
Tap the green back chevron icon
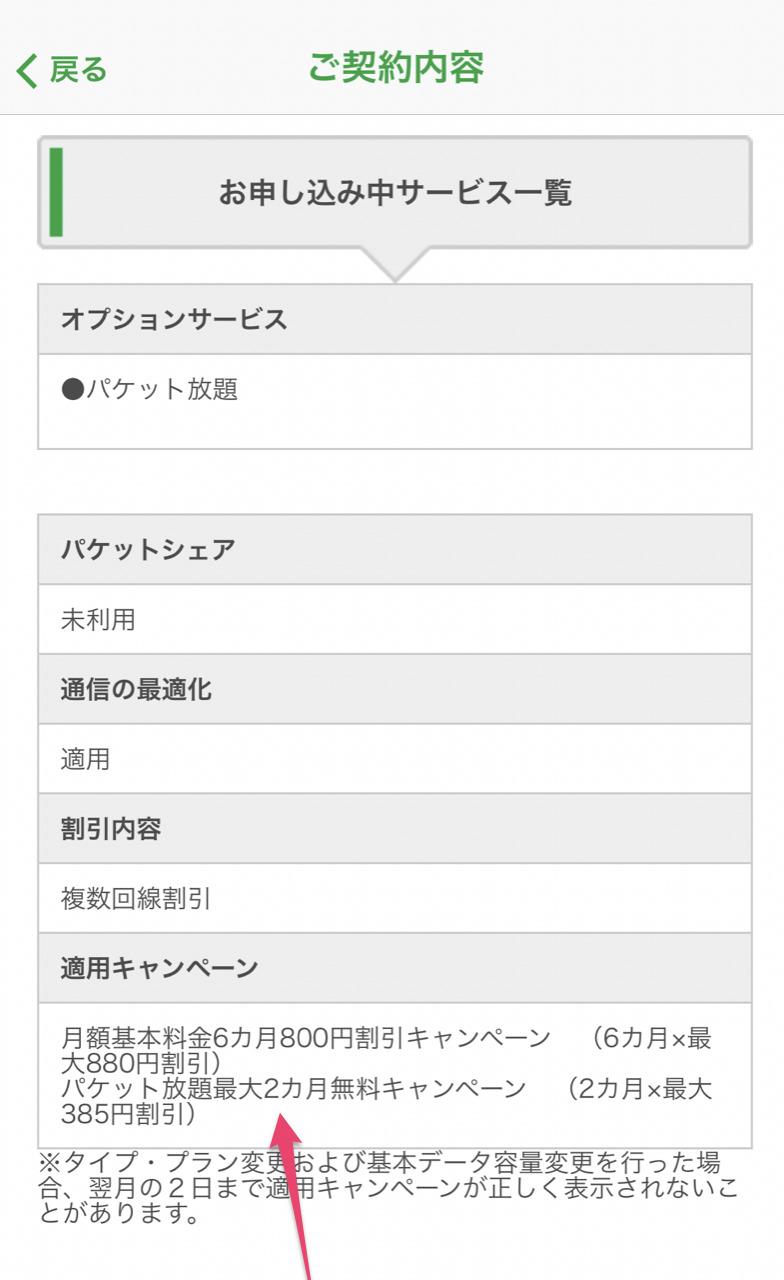tap(27, 70)
